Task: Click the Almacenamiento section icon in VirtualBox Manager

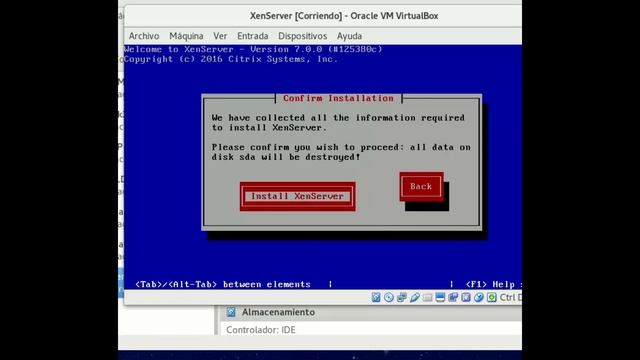Action: (x=231, y=312)
